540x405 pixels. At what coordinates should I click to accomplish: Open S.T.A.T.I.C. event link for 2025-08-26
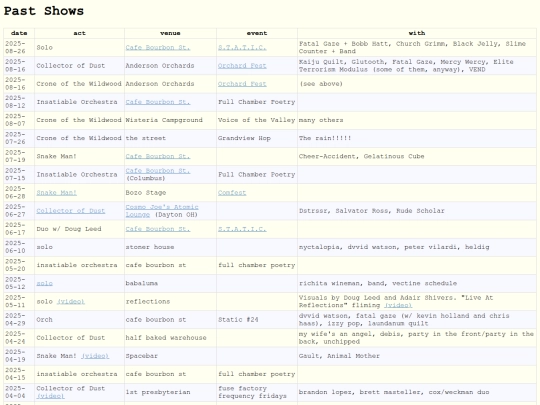tap(242, 48)
